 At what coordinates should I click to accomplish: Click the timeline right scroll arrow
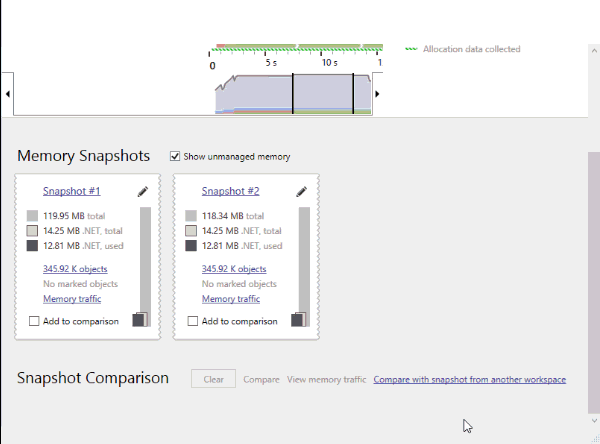tap(377, 94)
